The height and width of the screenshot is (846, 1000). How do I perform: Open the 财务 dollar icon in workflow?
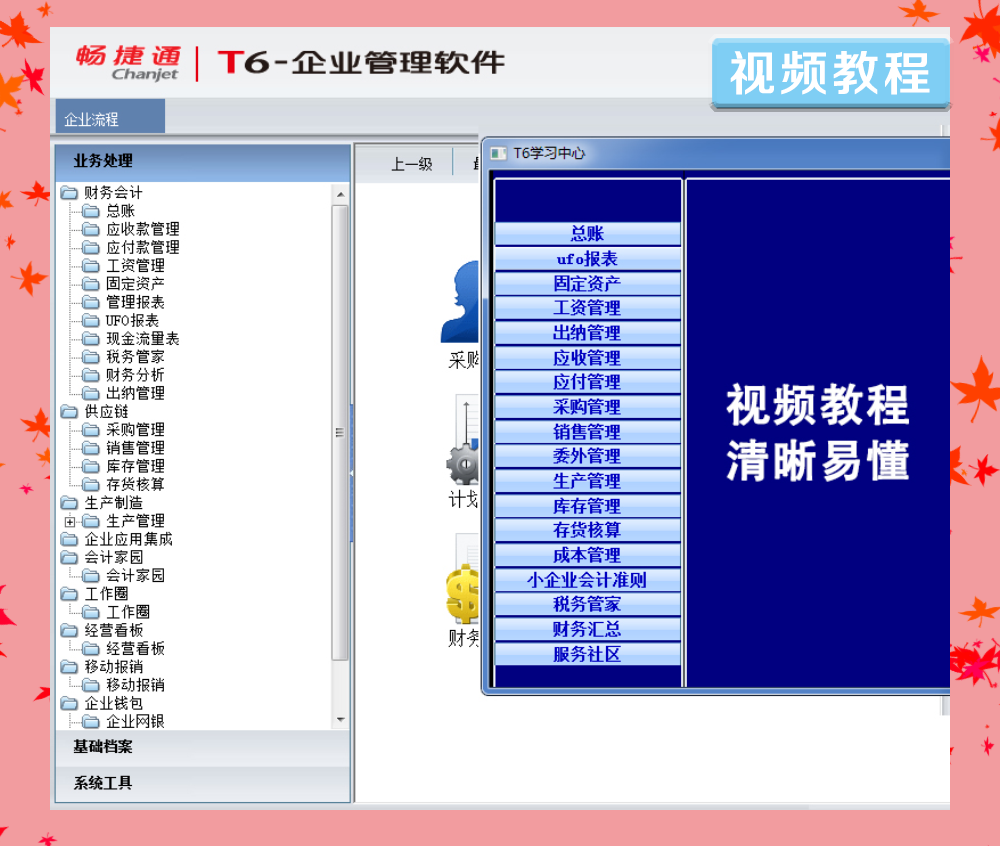tap(463, 580)
